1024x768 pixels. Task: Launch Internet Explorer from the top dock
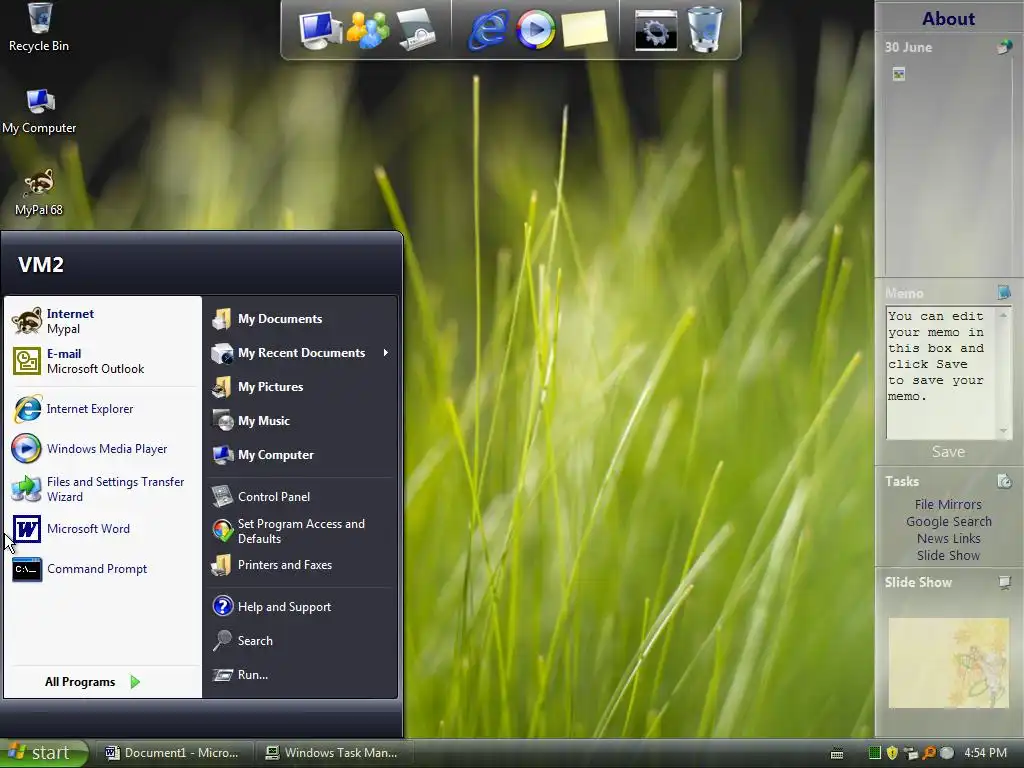(x=488, y=30)
